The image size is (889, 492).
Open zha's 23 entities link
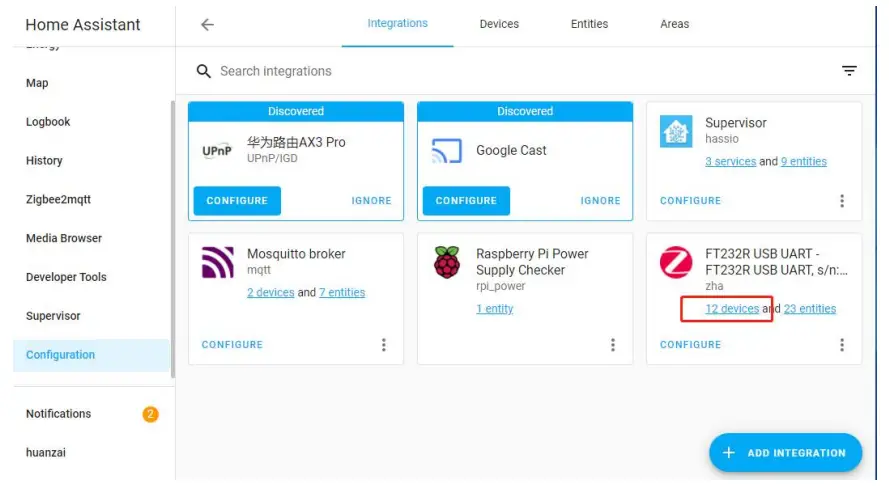pos(810,309)
